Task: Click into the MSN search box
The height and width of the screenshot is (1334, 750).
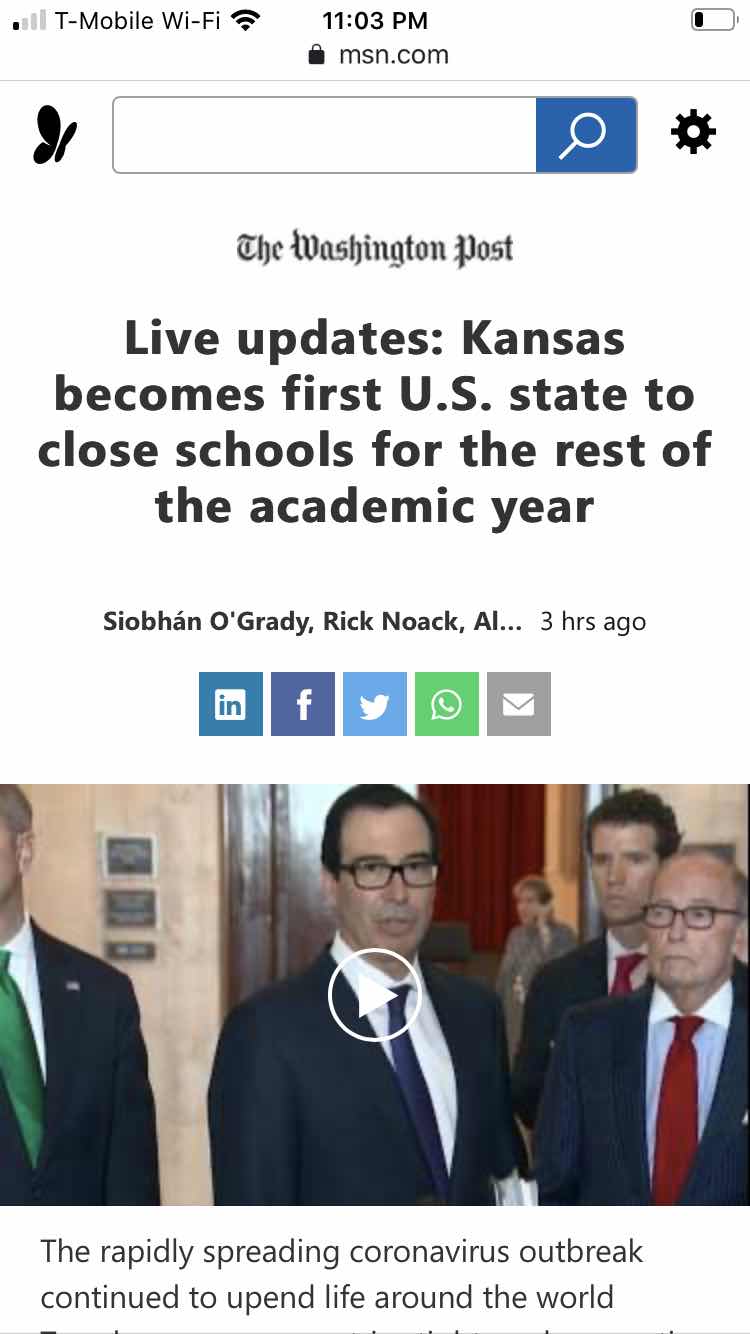Action: [x=325, y=135]
